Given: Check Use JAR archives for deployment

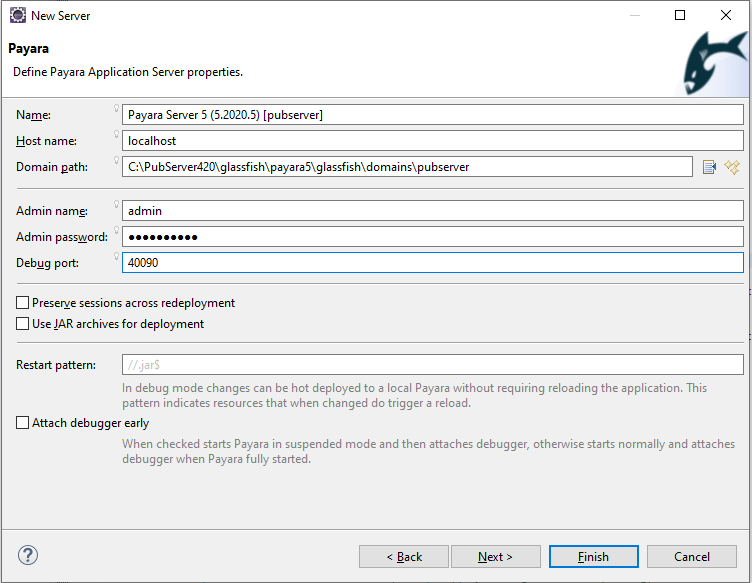Looking at the screenshot, I should [x=23, y=324].
